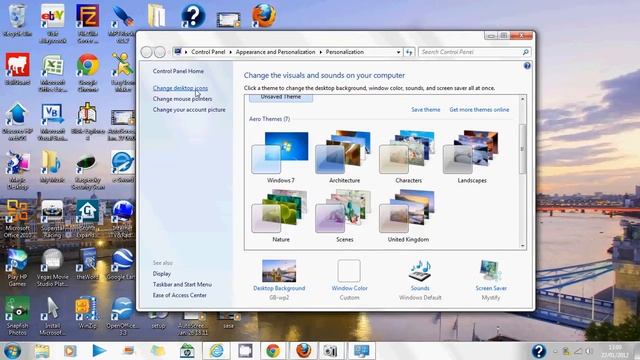Select the Kaspersky Security Scan shortcut
Viewport: 640px width, 360px height.
(87, 171)
